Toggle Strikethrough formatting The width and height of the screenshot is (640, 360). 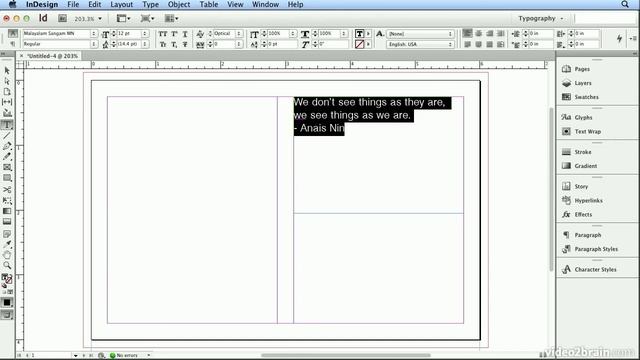[x=185, y=44]
